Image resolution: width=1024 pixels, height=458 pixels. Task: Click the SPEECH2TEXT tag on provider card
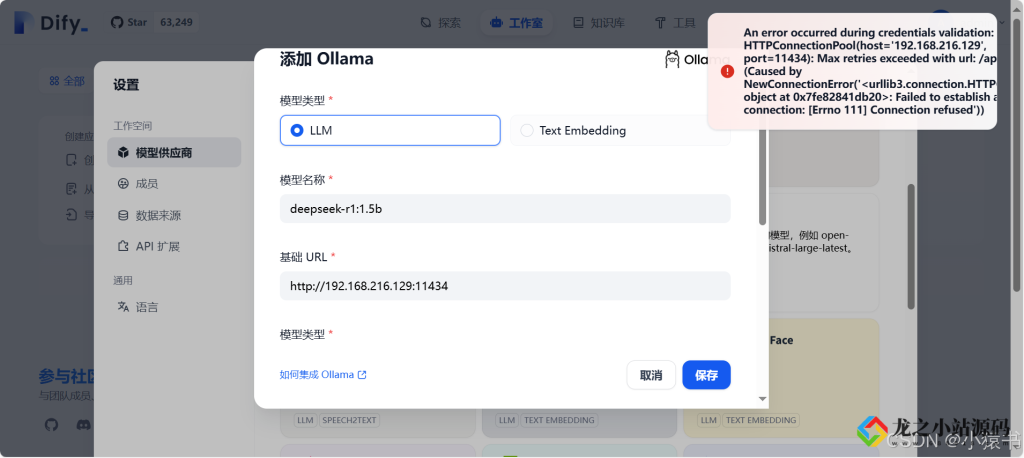[349, 420]
